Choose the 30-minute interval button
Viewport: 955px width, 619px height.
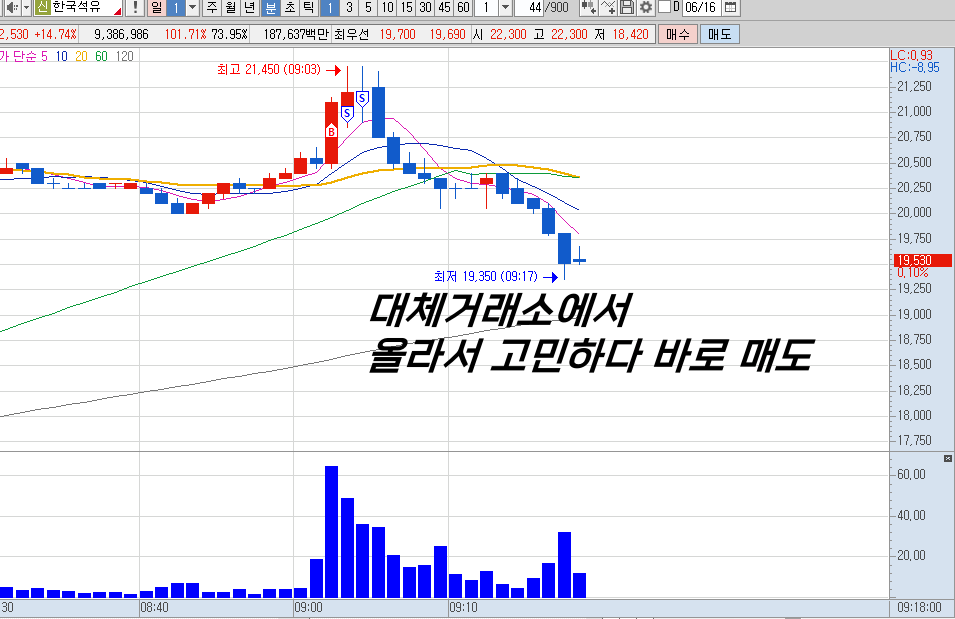(425, 7)
